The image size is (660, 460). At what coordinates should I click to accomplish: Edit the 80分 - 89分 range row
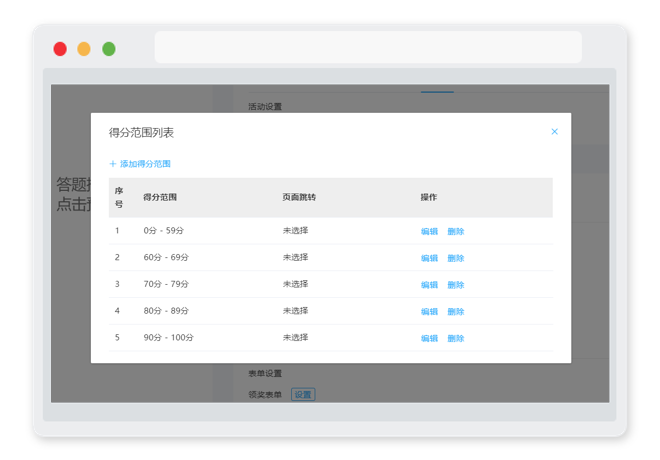tap(429, 311)
